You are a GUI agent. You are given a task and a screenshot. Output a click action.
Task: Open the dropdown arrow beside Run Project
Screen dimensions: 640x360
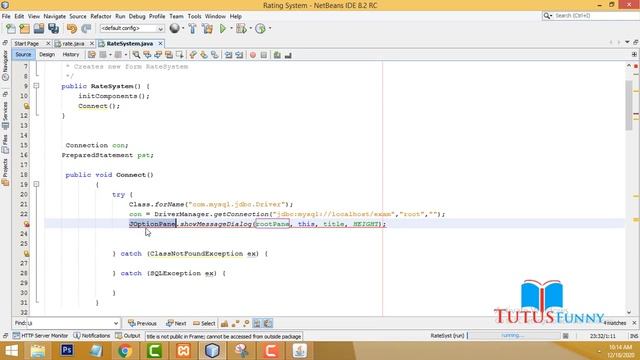point(231,29)
